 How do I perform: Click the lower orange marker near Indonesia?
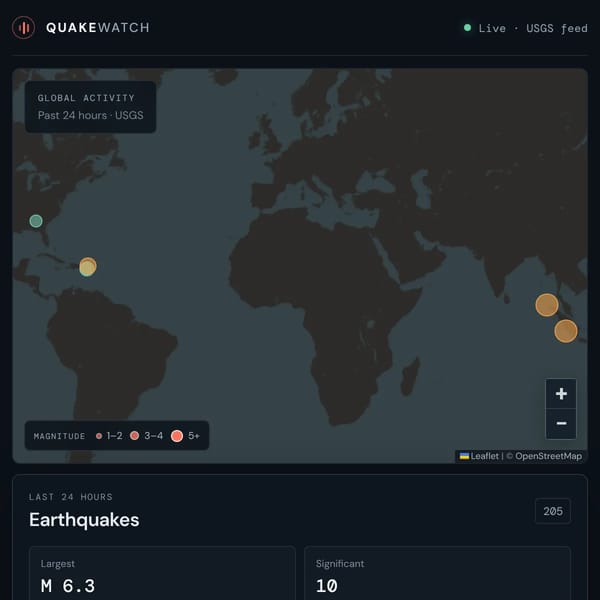tap(566, 331)
